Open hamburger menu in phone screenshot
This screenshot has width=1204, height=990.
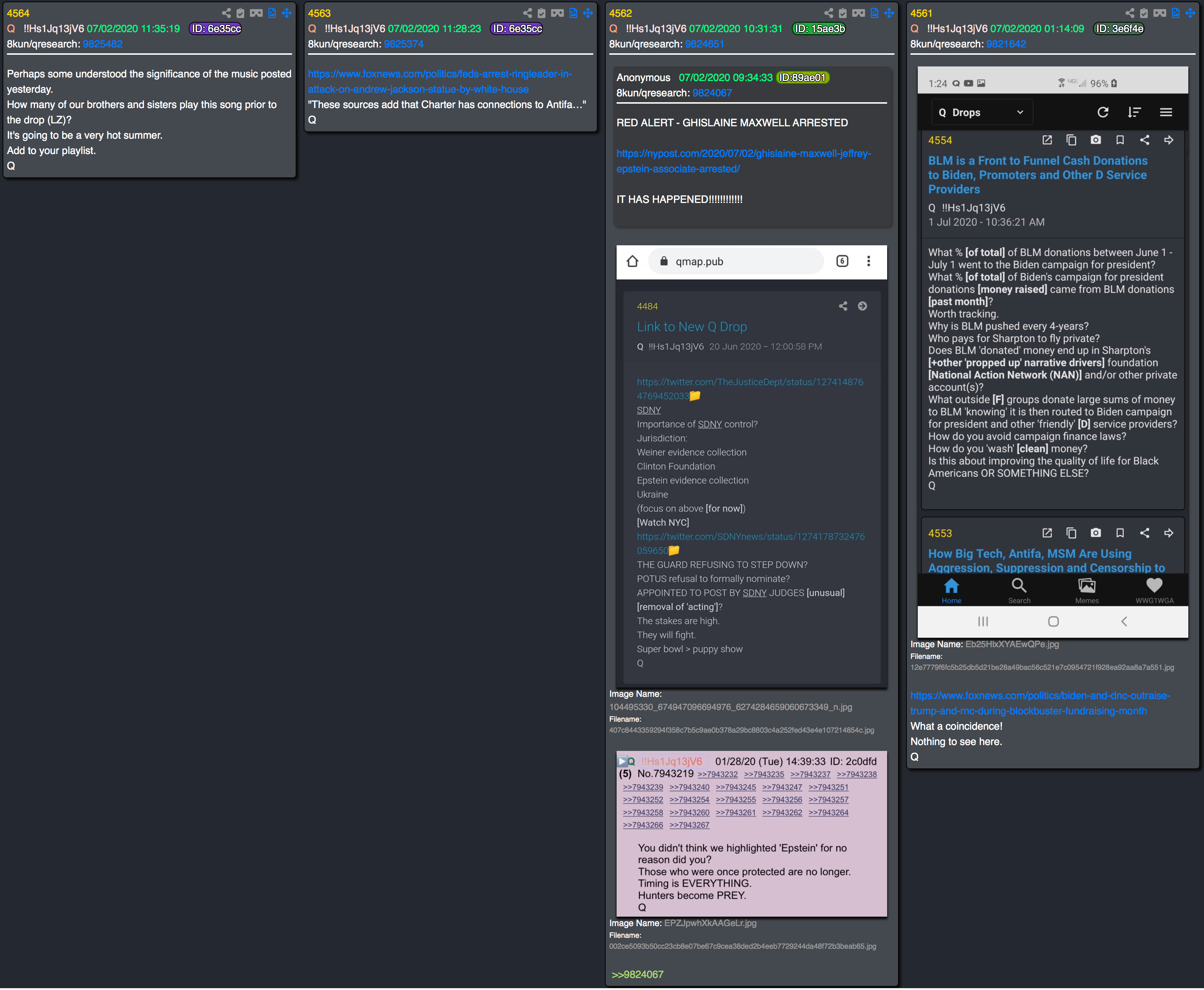pyautogui.click(x=1166, y=112)
